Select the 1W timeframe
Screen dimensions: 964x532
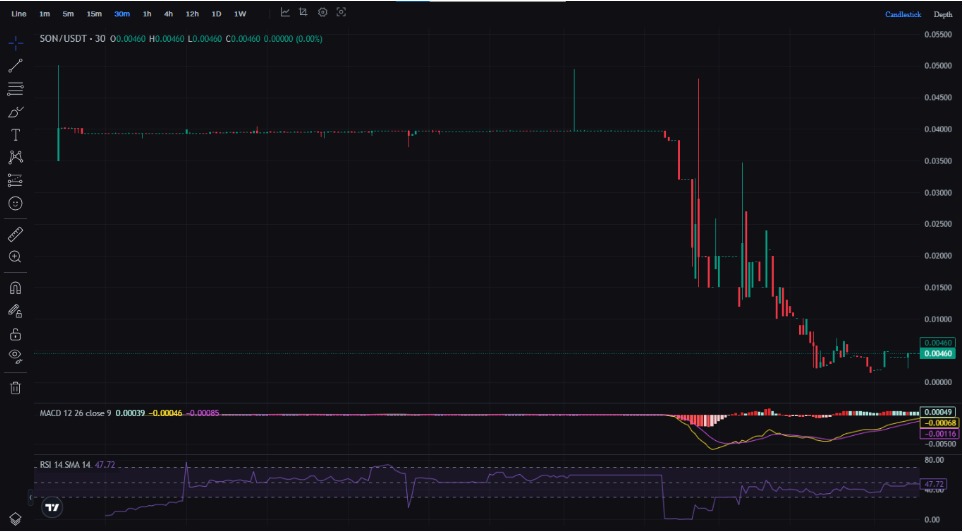point(240,14)
